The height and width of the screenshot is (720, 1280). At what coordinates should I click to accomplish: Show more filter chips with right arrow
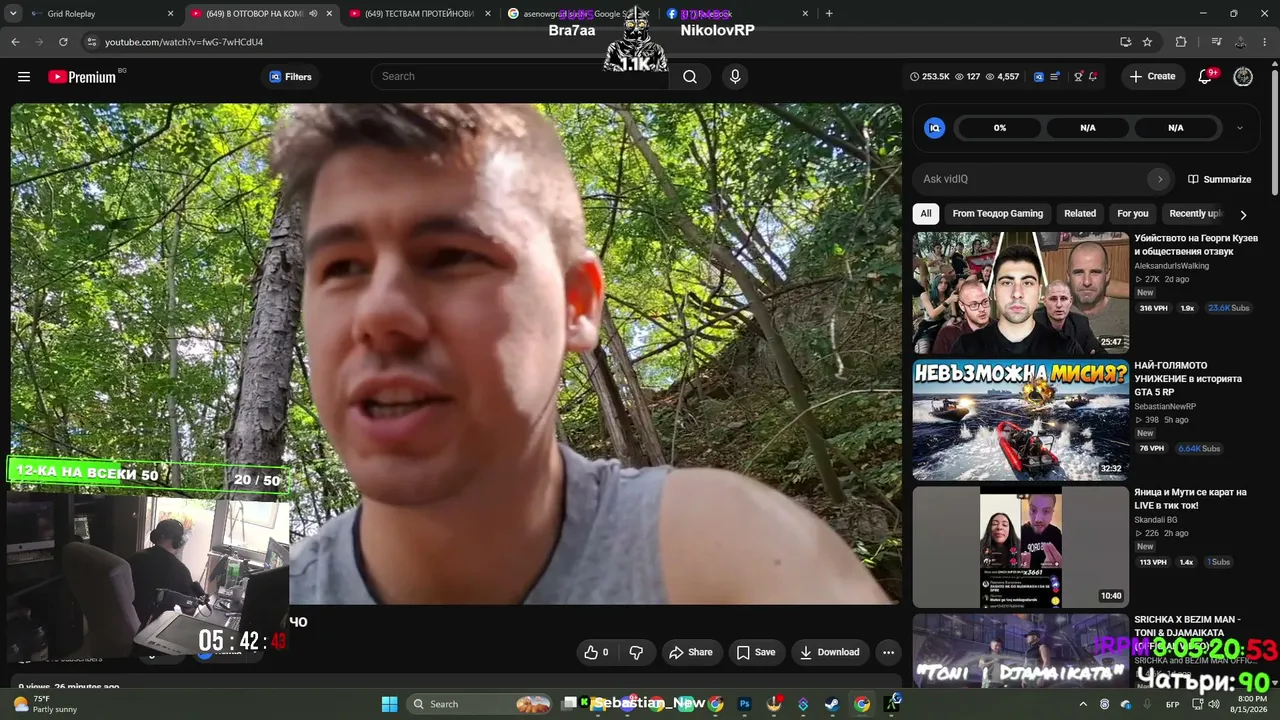click(1243, 214)
